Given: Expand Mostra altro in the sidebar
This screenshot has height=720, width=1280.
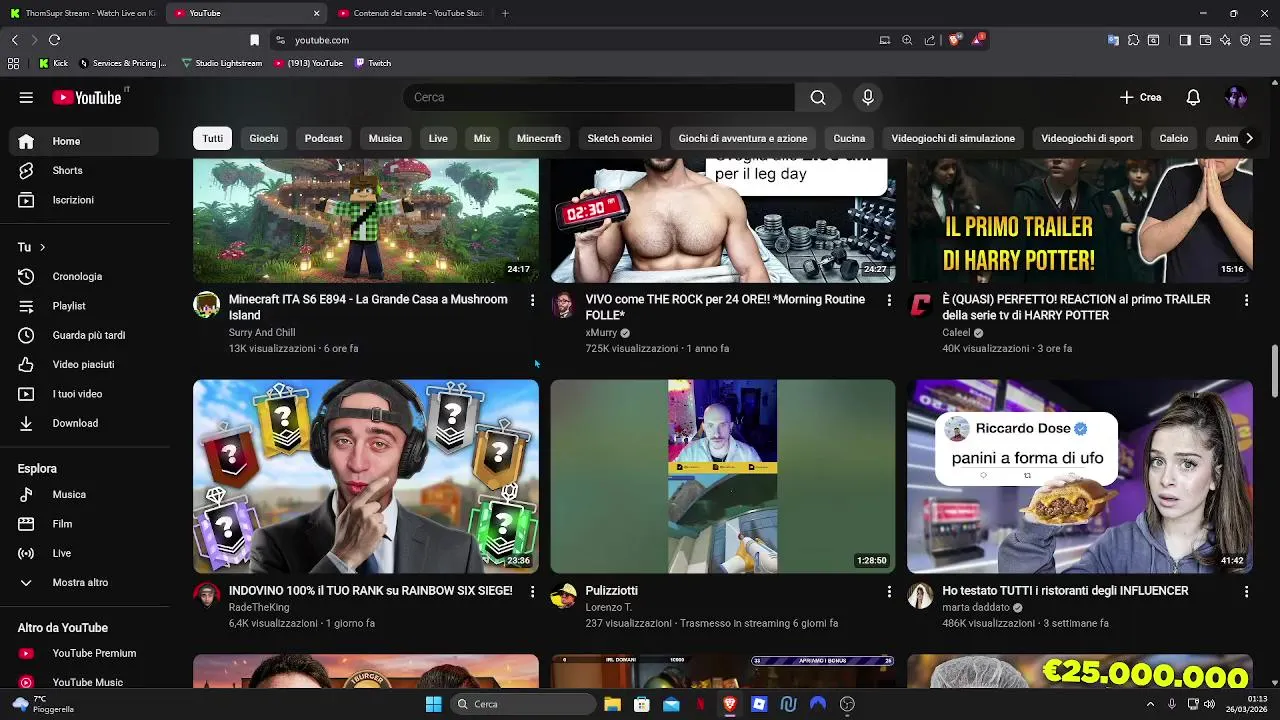Looking at the screenshot, I should coord(84,582).
